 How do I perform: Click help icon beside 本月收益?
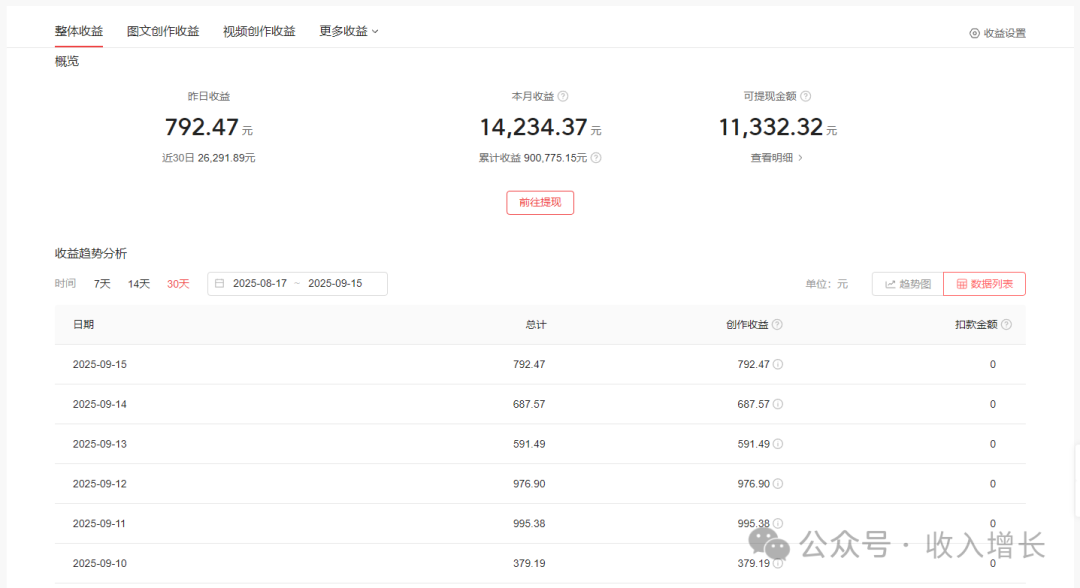click(x=563, y=96)
